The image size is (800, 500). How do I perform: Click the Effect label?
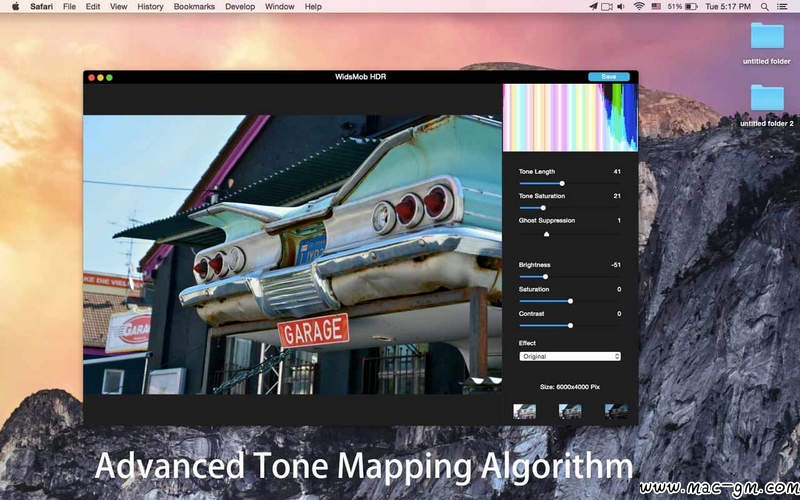coord(527,343)
